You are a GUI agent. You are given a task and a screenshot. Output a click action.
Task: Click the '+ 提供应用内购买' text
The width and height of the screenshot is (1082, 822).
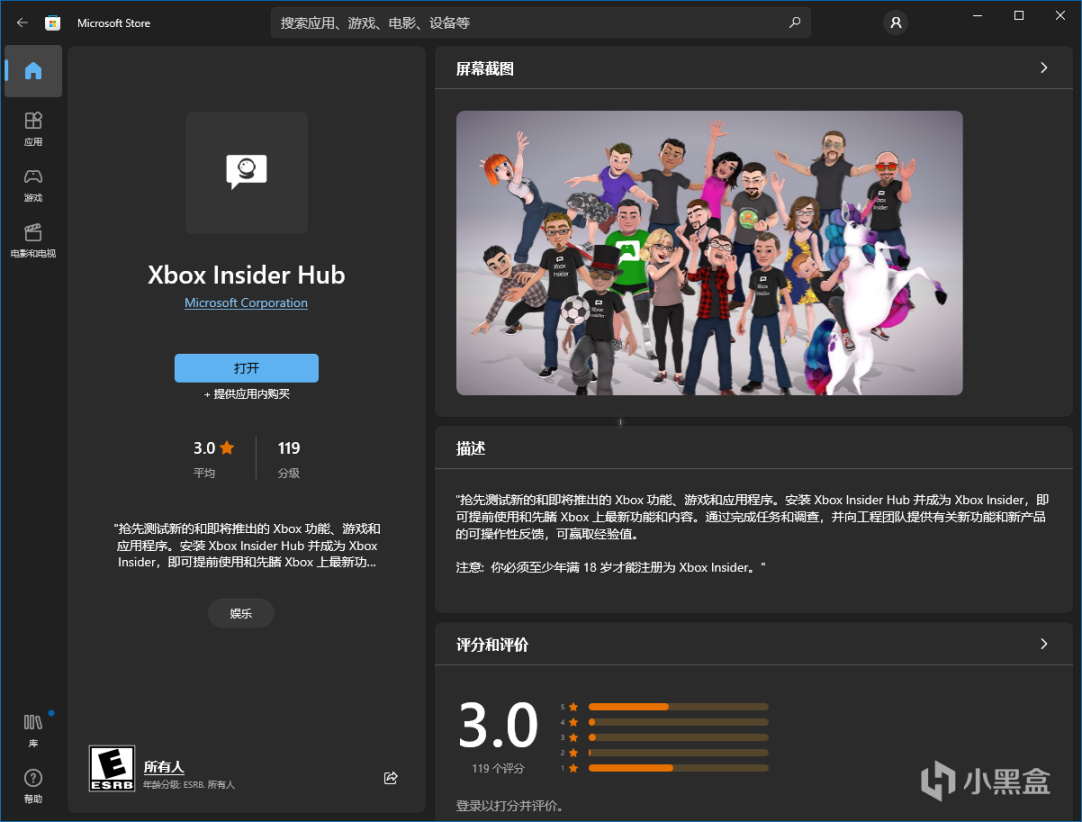coord(246,394)
